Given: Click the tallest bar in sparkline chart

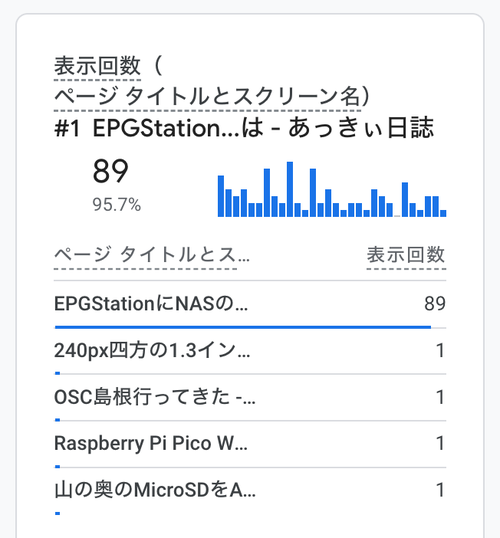Looking at the screenshot, I should click(290, 189).
